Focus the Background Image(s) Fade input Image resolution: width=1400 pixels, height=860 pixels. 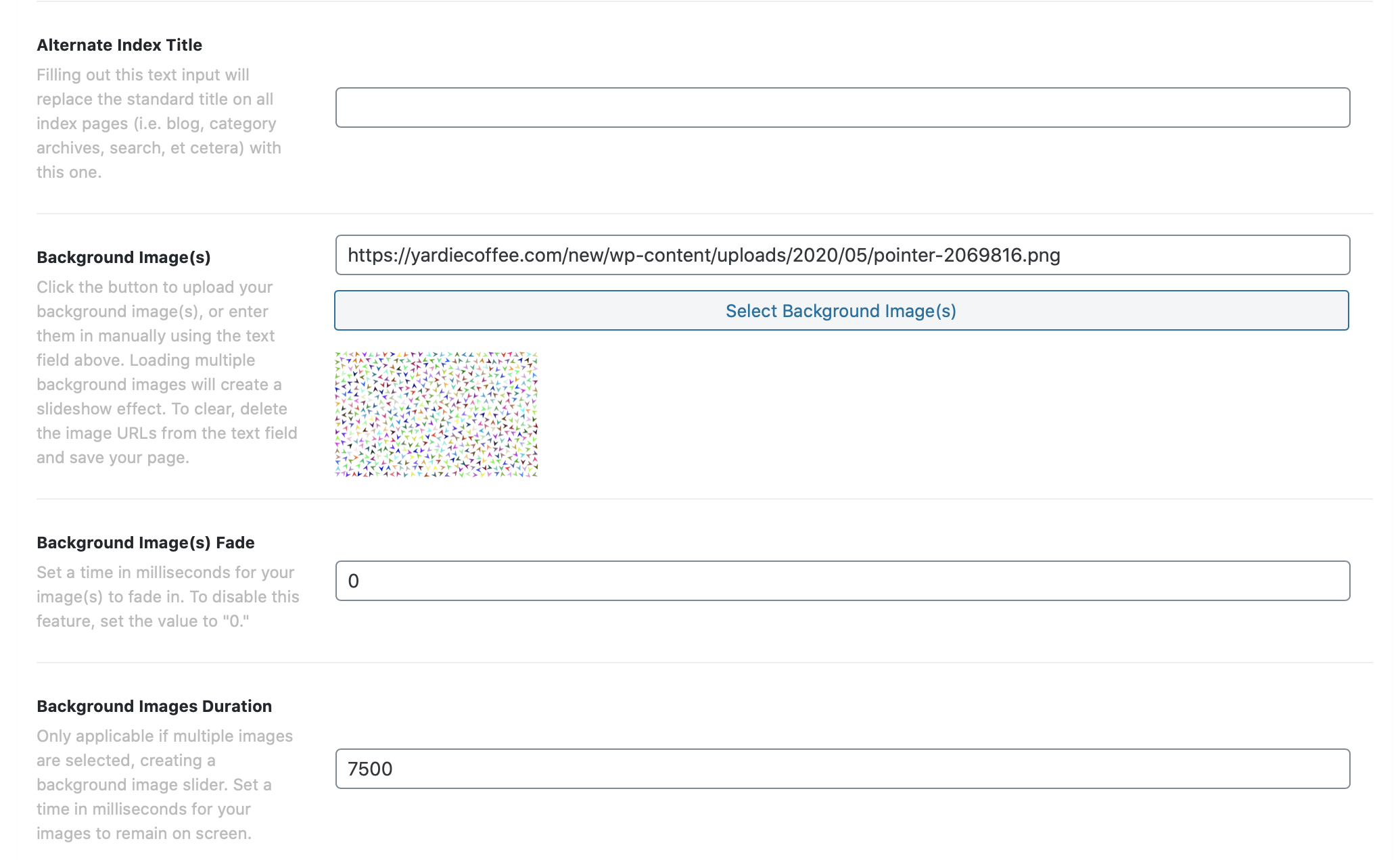(843, 581)
